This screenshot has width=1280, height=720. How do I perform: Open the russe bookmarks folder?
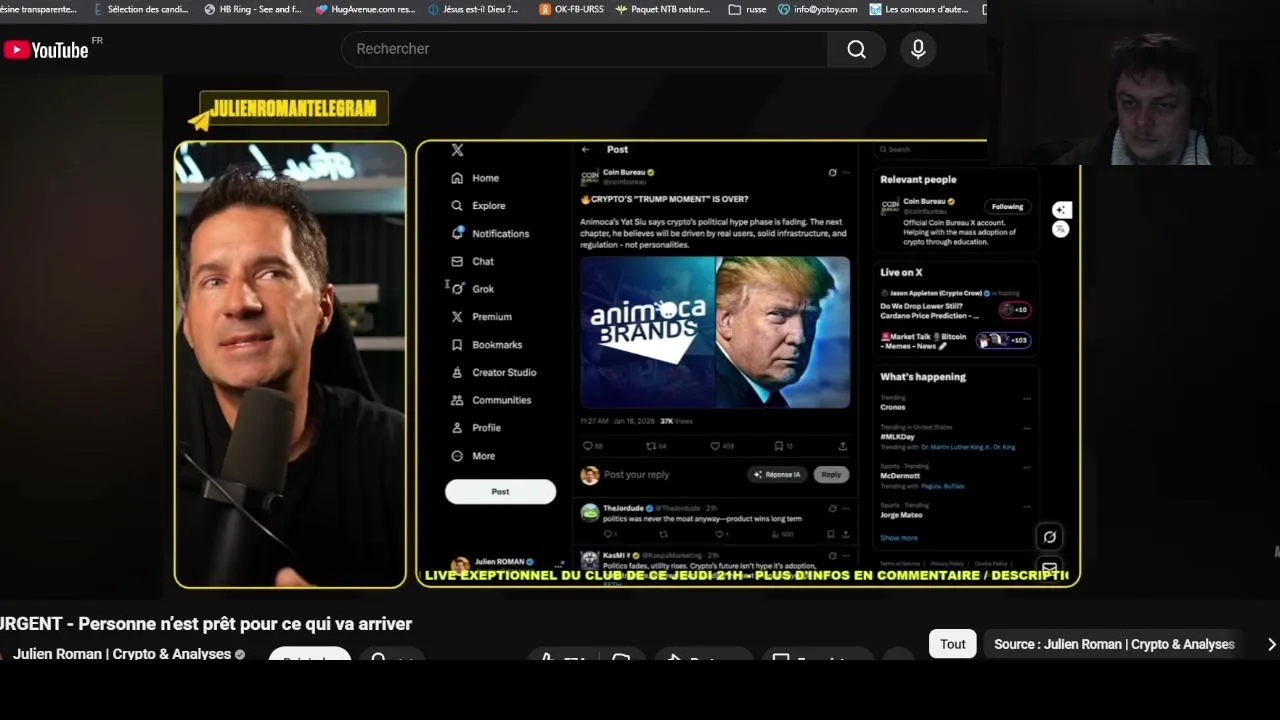[748, 9]
